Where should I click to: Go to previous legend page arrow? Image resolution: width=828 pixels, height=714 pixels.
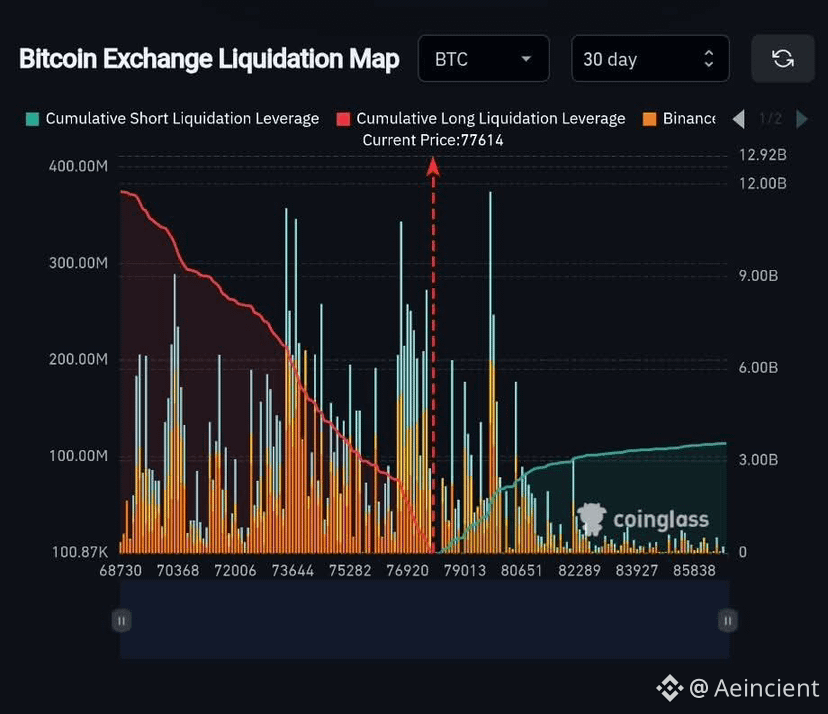click(739, 119)
